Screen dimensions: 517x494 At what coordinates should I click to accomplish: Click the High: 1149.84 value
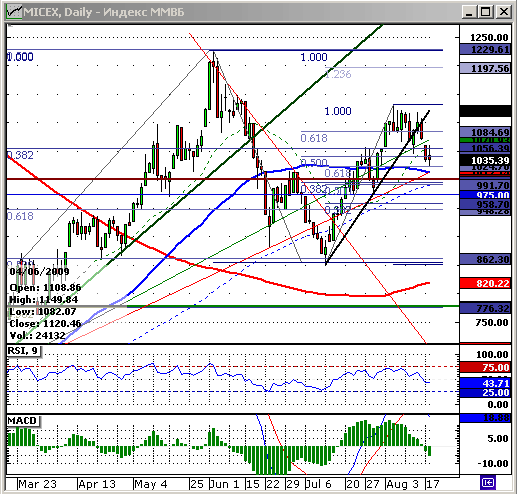point(44,299)
